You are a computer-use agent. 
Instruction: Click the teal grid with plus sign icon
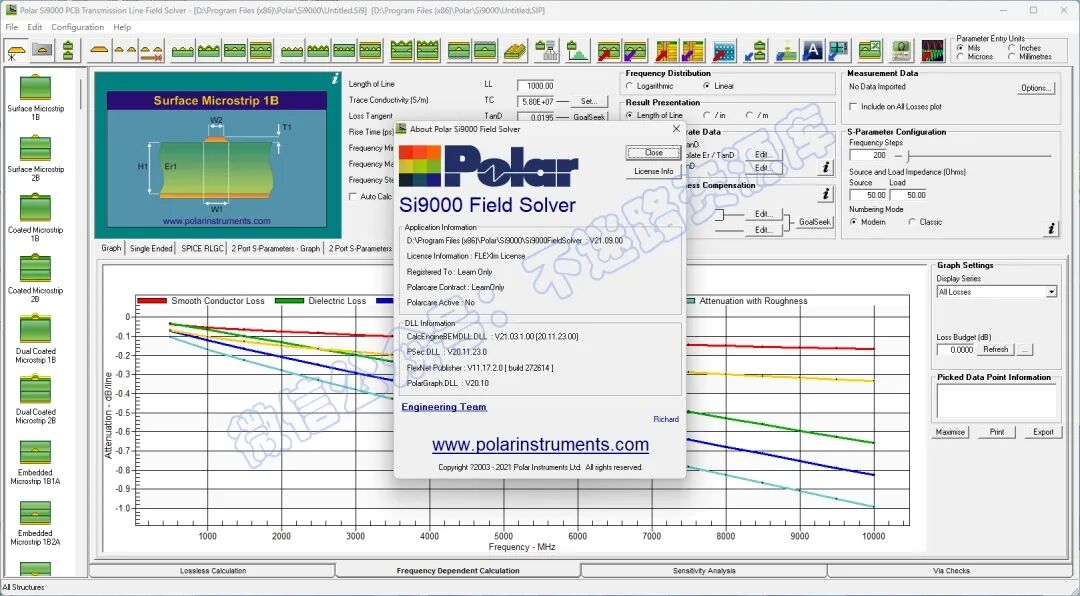click(x=838, y=50)
